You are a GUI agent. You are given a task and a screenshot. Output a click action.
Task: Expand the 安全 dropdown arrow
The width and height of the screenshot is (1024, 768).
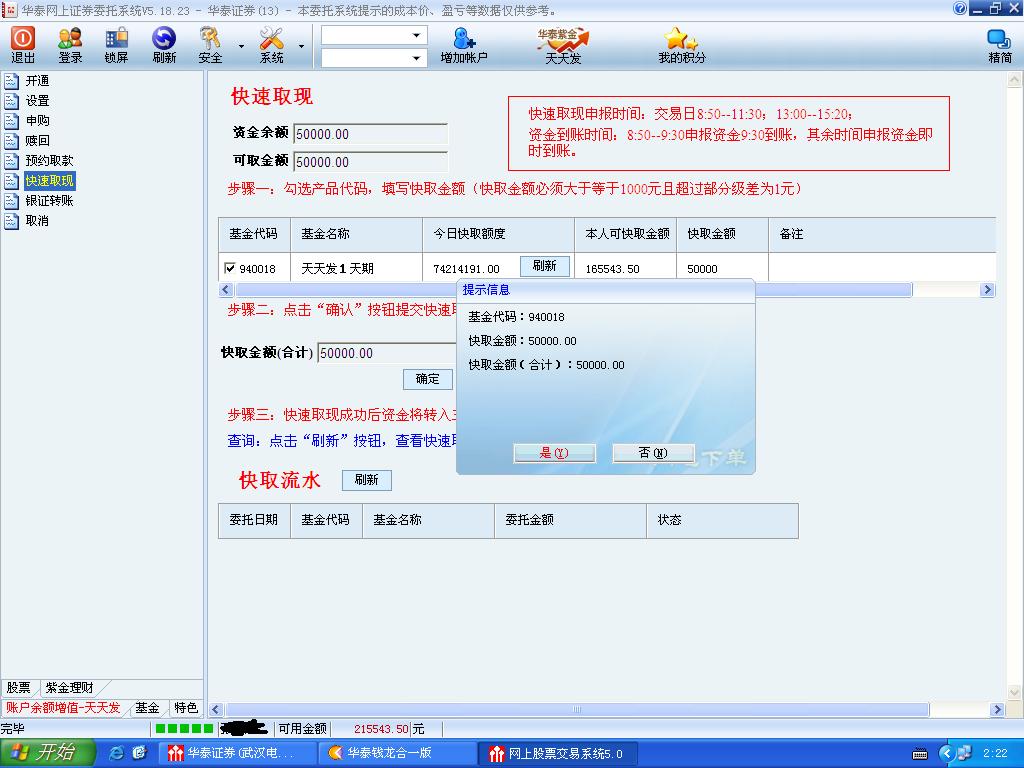pos(241,46)
